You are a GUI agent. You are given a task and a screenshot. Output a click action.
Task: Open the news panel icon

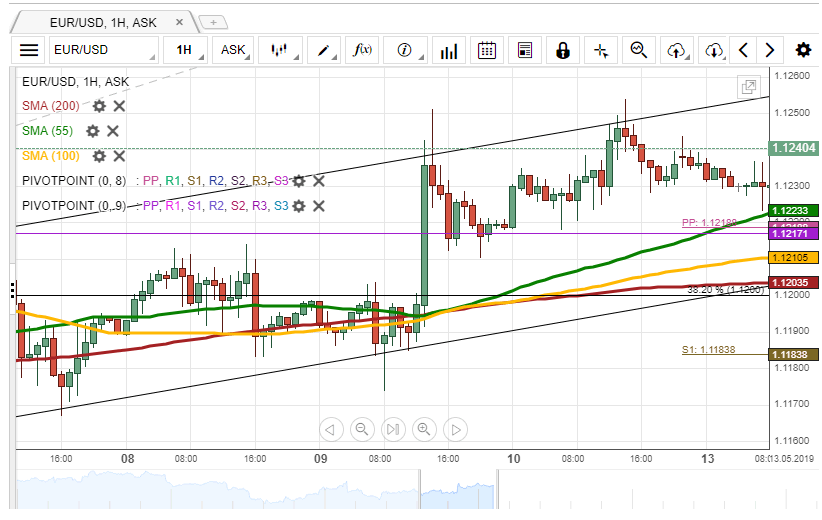[525, 50]
